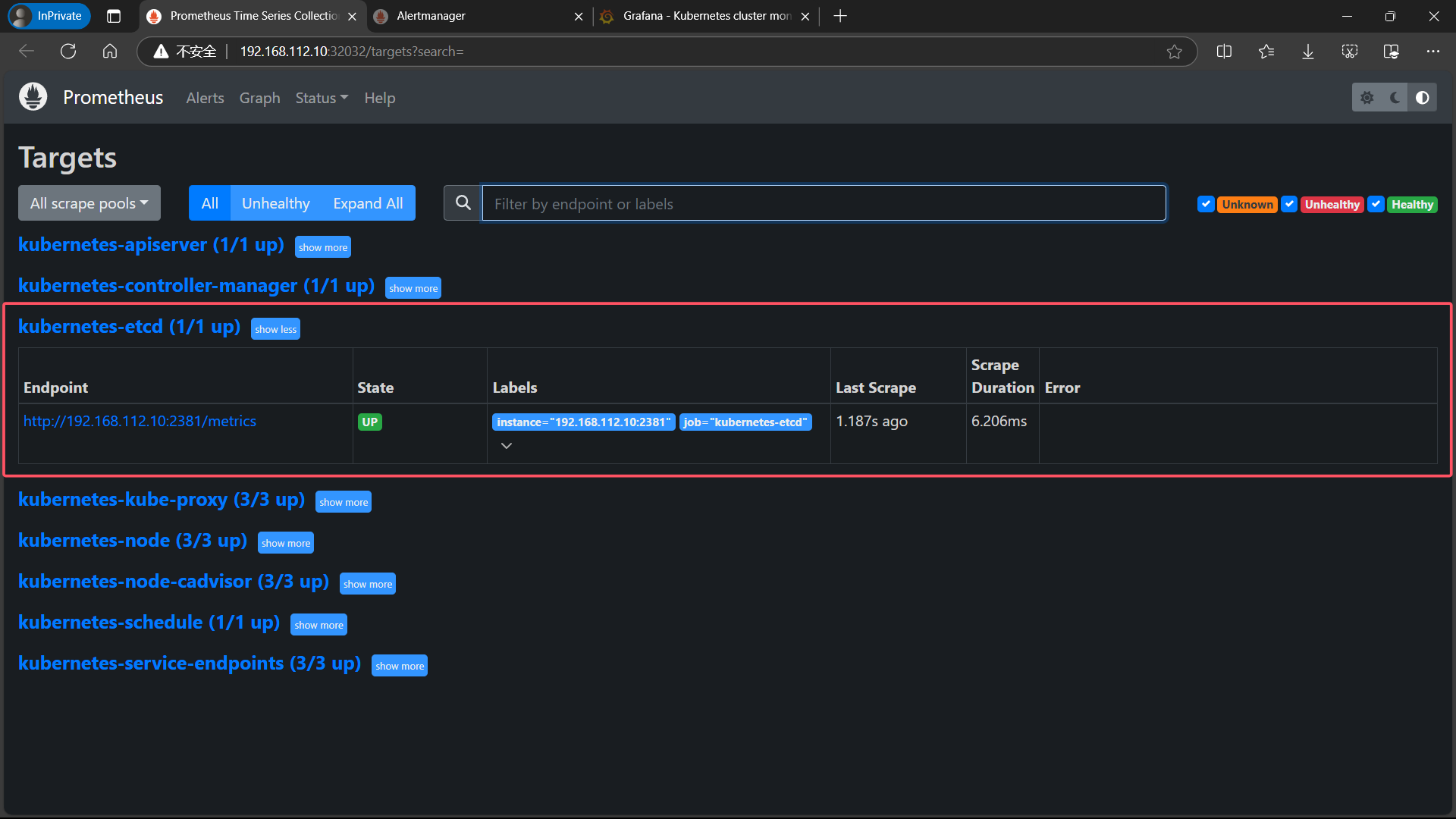The image size is (1456, 819).
Task: Open the Status navigation dropdown
Action: 322,98
